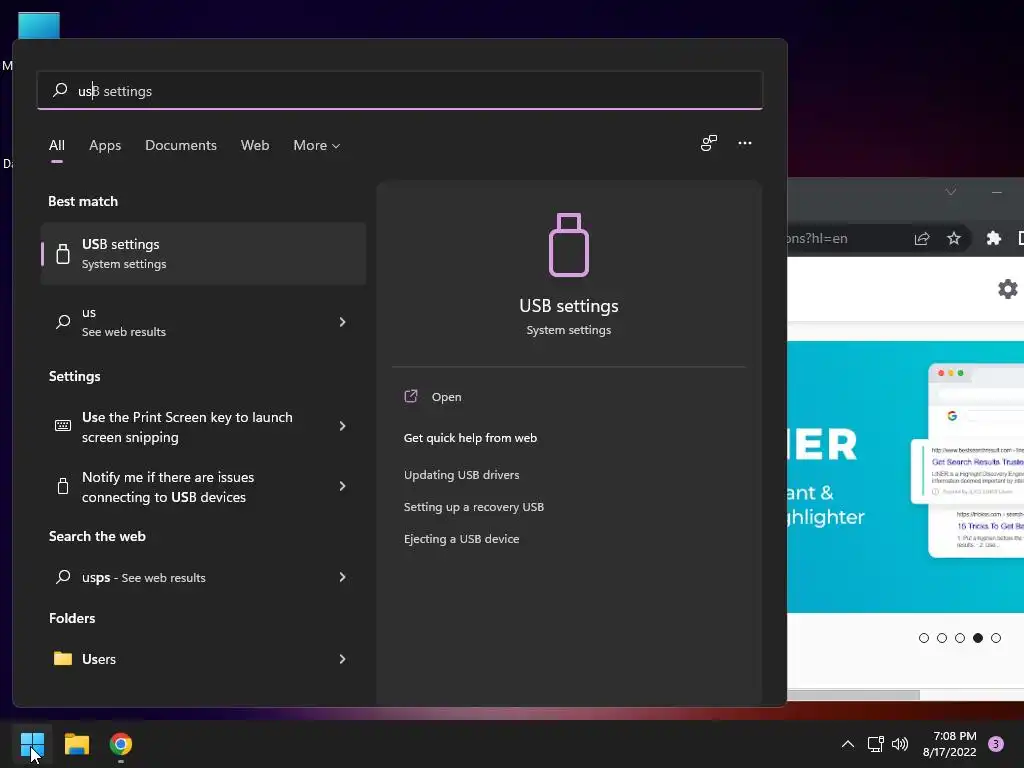
Task: Open the three-dot options menu in search
Action: (x=744, y=143)
